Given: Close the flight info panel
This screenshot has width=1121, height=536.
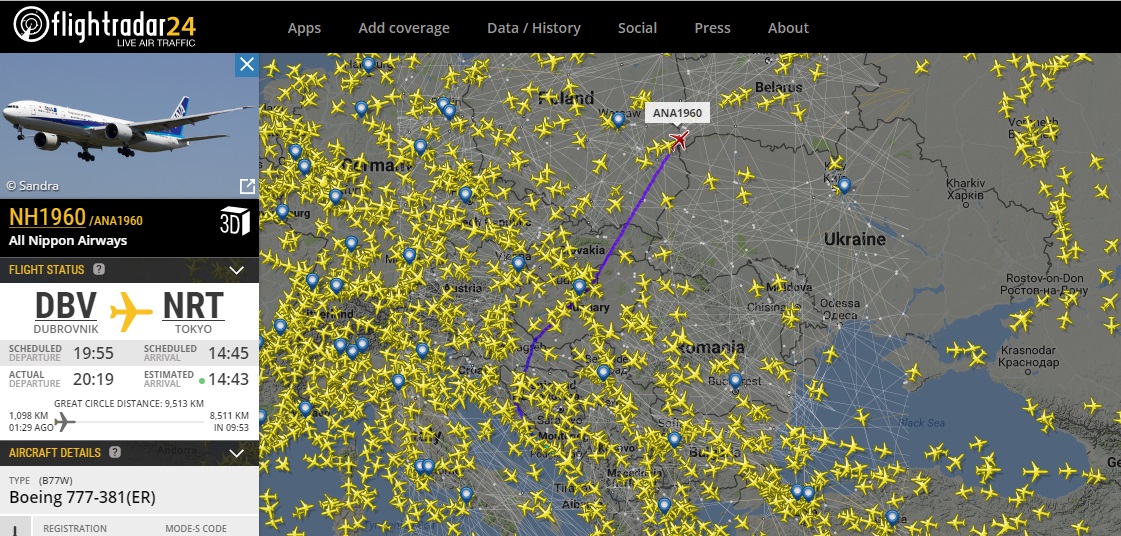Looking at the screenshot, I should (x=247, y=65).
